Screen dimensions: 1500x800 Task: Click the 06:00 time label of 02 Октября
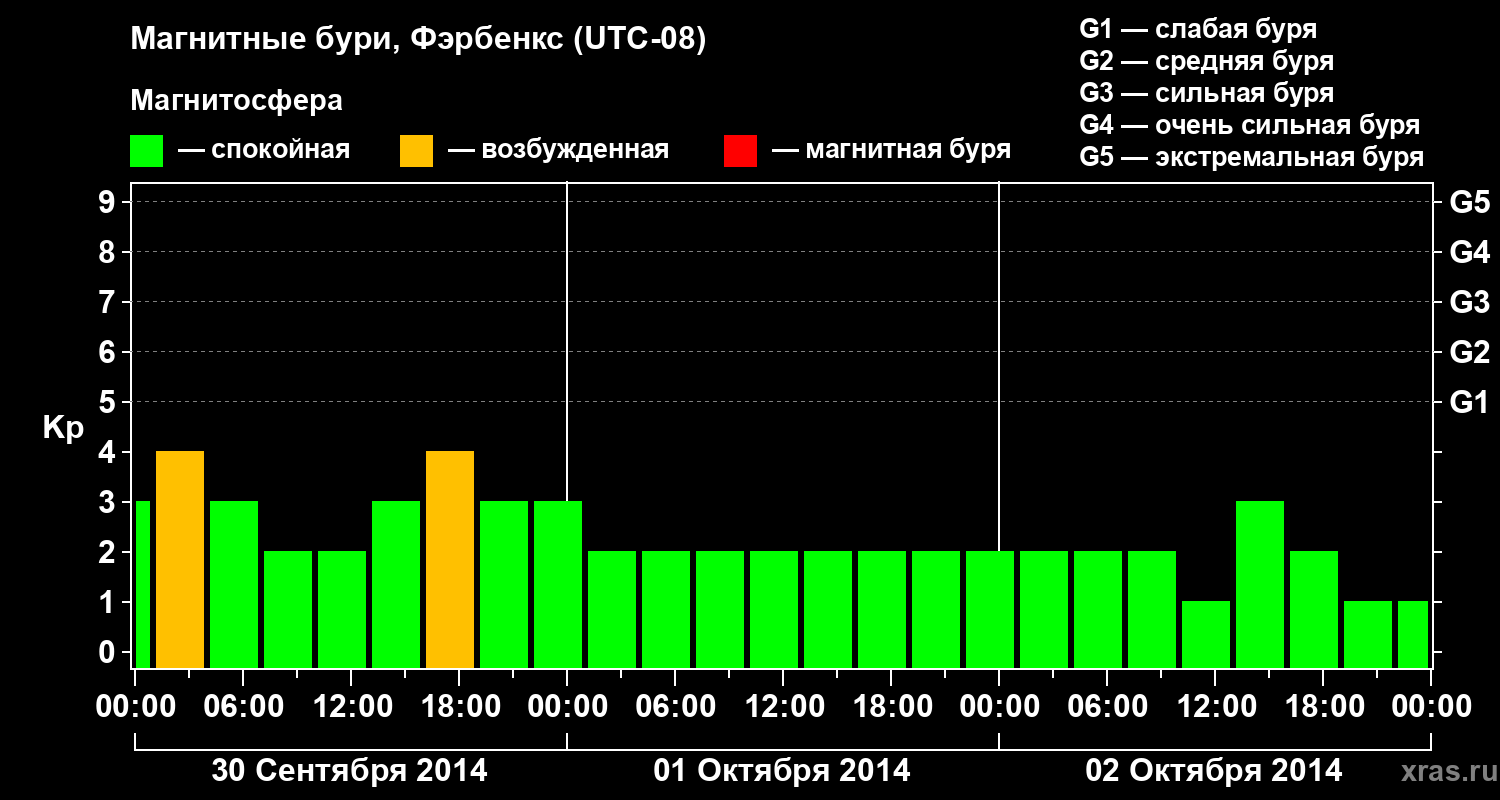point(1107,707)
